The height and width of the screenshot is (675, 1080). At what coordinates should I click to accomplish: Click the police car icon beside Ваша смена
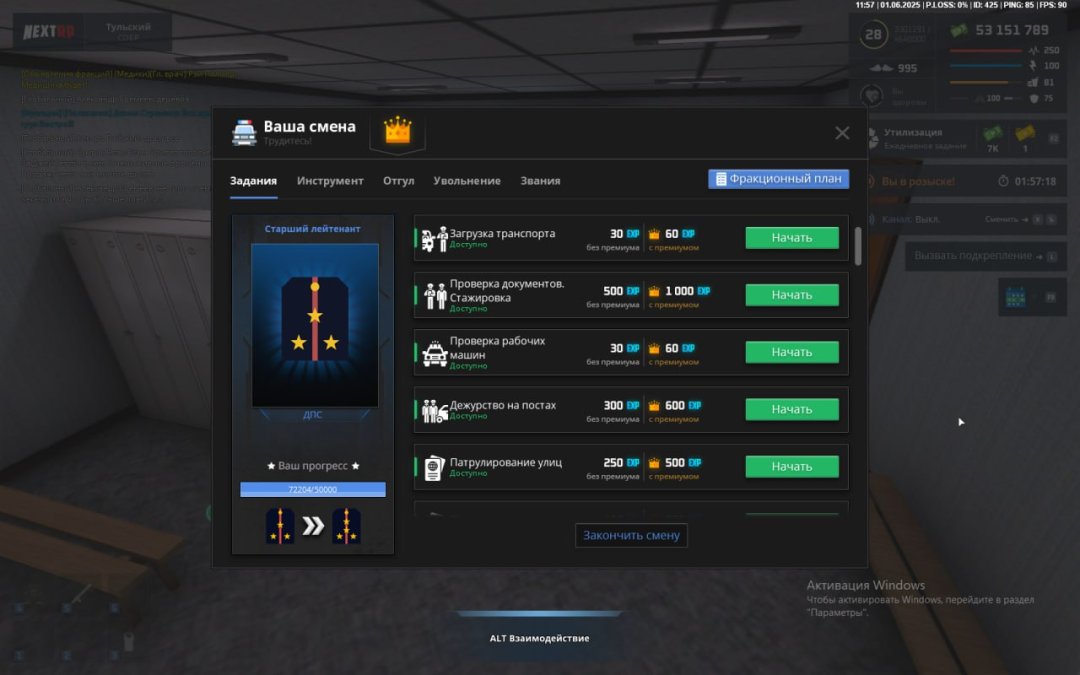click(x=244, y=132)
